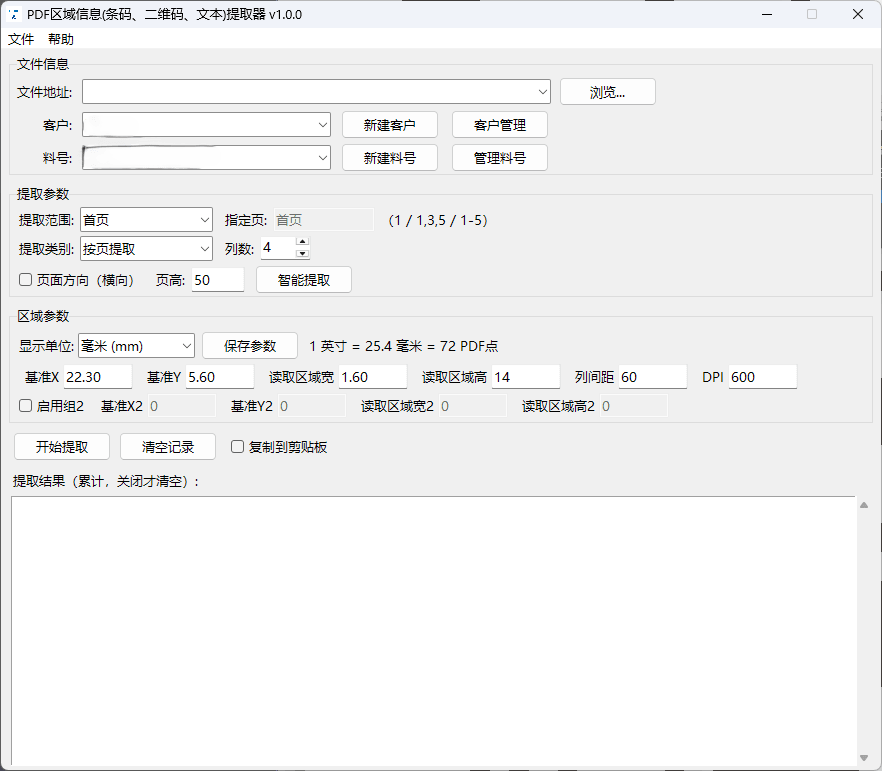Toggle 复制到剪贴板 checkbox

tap(237, 447)
